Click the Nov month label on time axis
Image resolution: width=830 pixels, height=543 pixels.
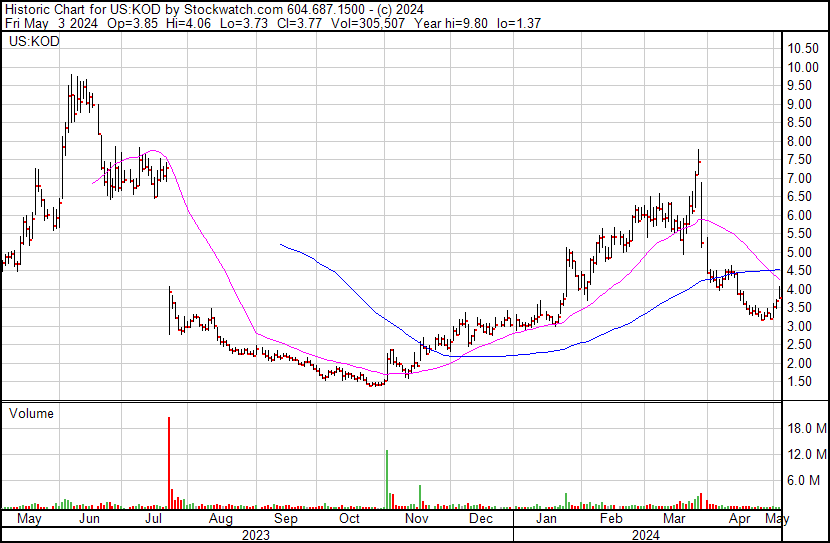(417, 519)
